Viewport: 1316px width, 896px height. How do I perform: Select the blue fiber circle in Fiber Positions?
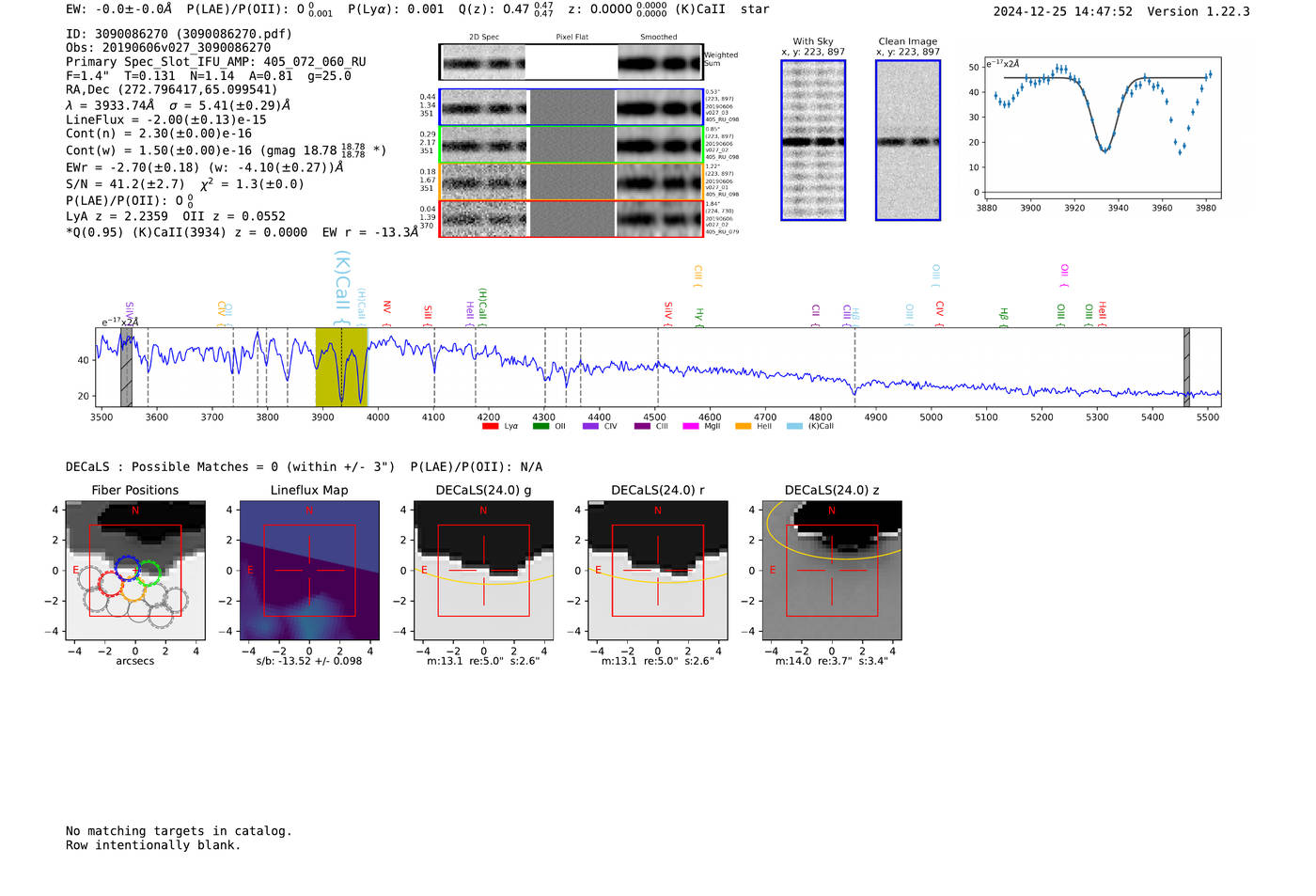tap(127, 568)
